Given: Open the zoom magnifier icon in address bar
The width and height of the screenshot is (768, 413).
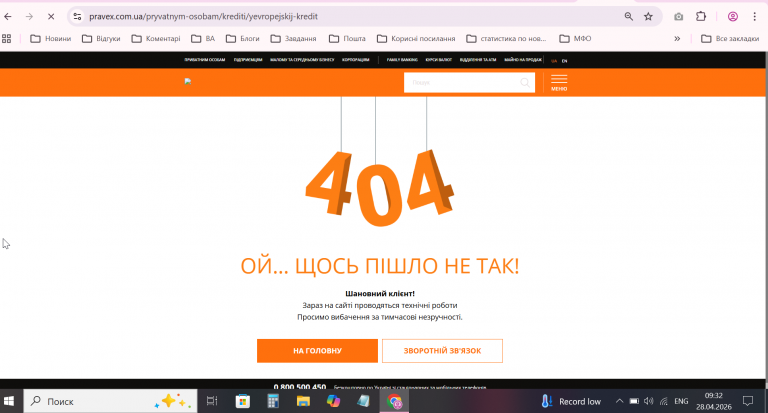Looking at the screenshot, I should (629, 17).
